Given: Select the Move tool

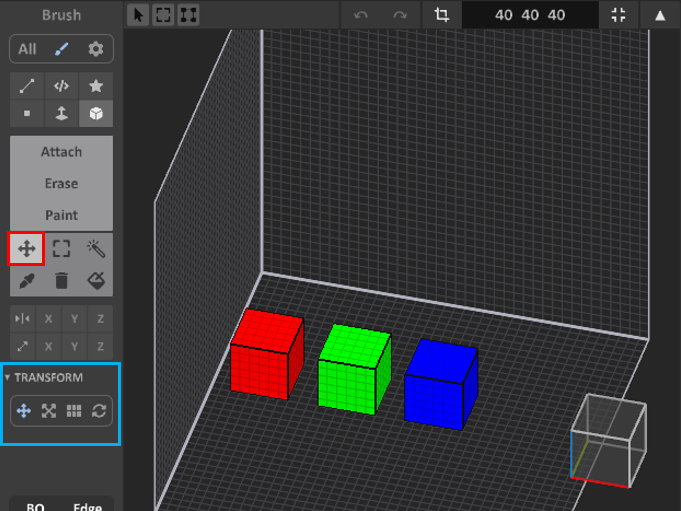Looking at the screenshot, I should [x=26, y=249].
